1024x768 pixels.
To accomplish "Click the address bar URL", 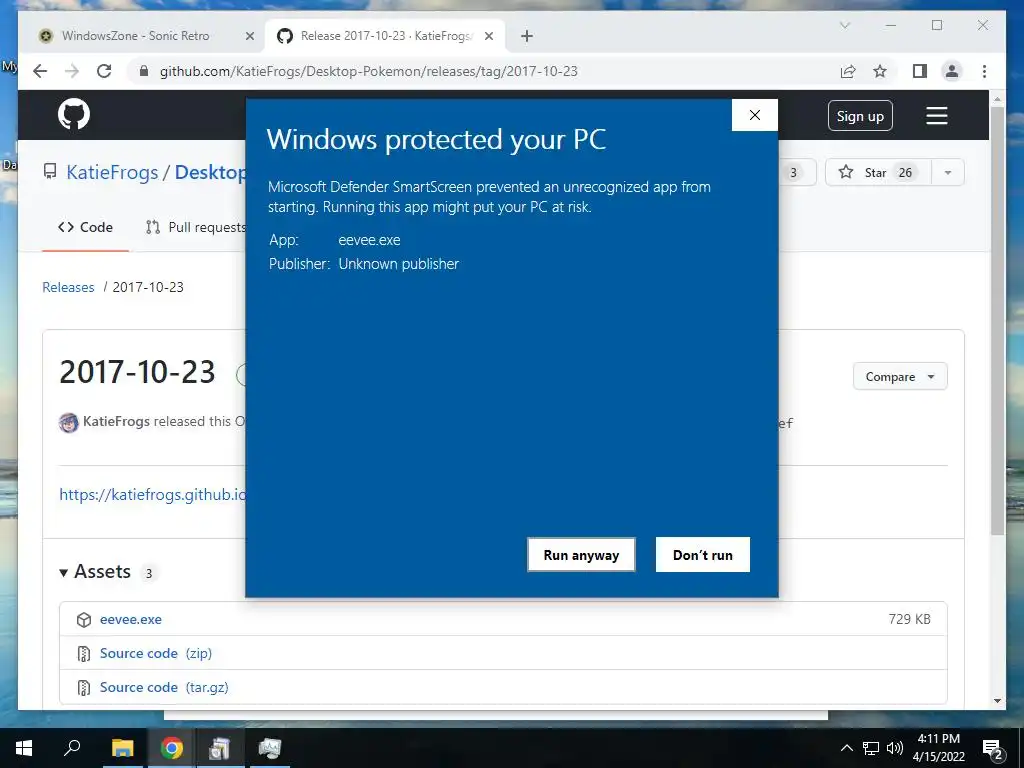I will (x=369, y=71).
